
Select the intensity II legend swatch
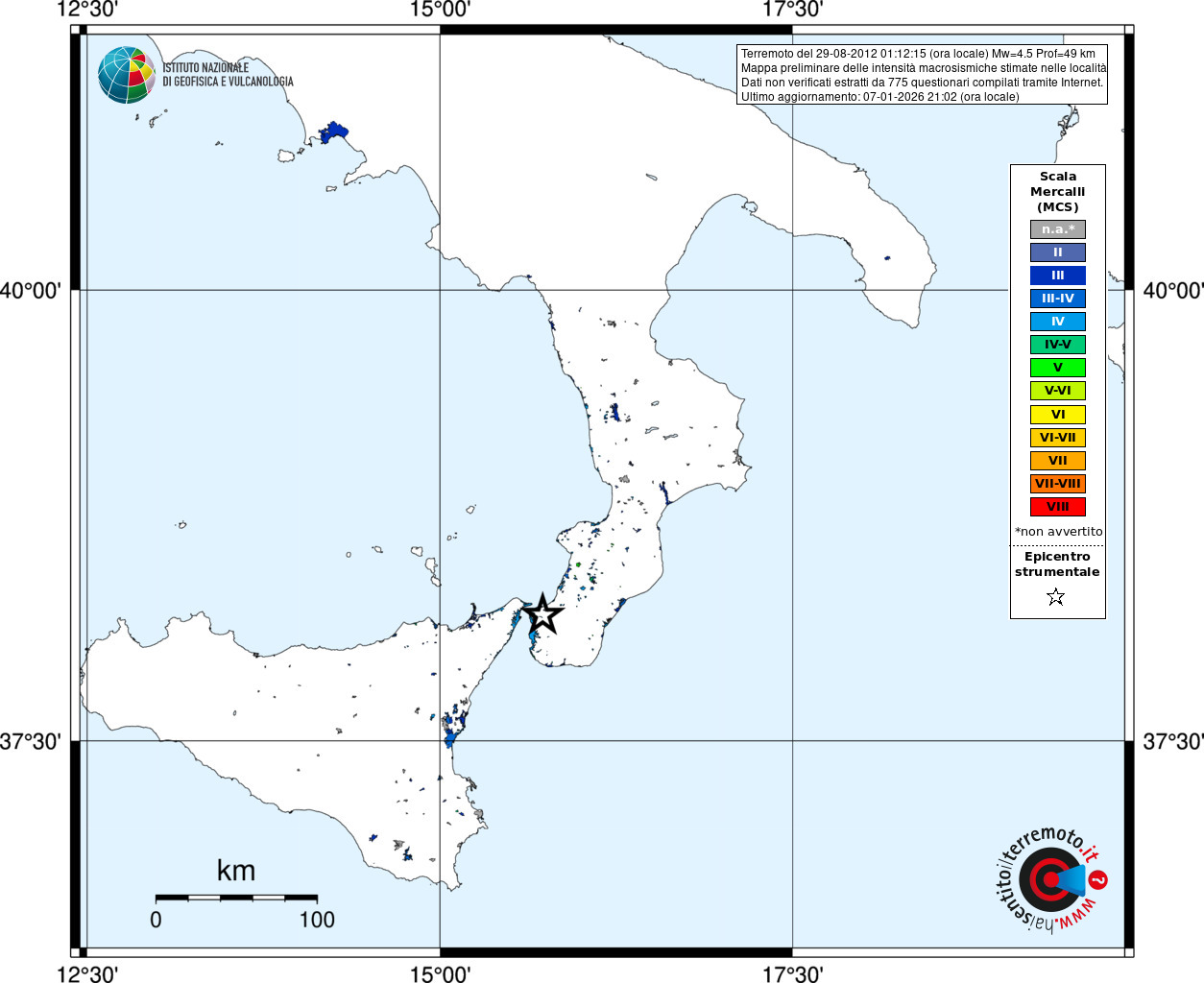(1058, 252)
